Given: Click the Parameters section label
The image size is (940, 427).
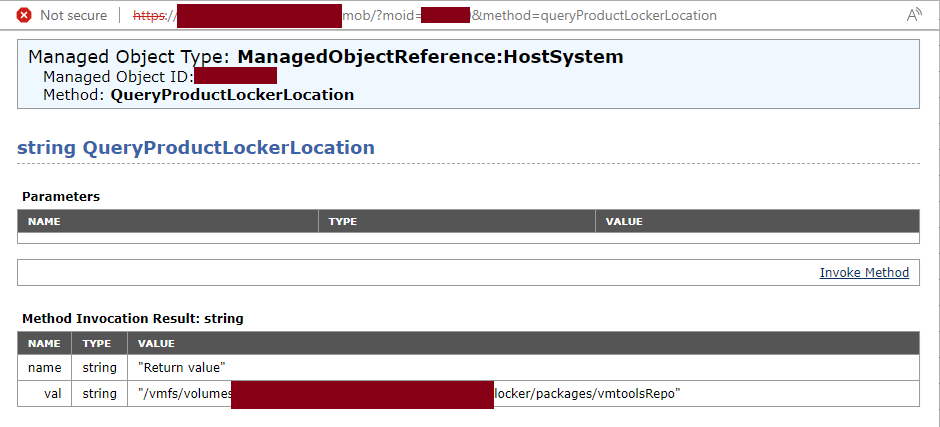Looking at the screenshot, I should [x=61, y=196].
